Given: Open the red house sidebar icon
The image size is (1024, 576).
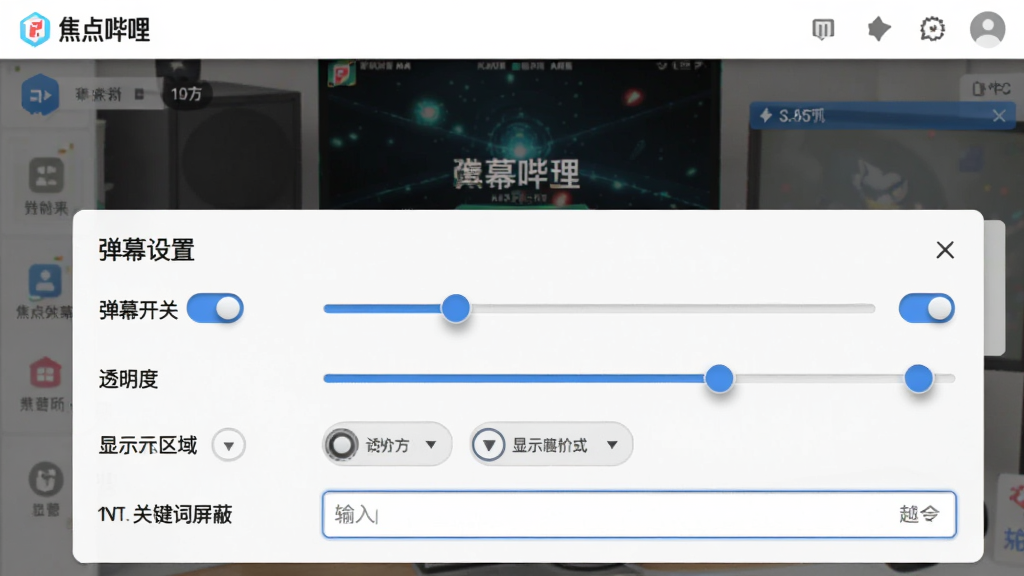Looking at the screenshot, I should pyautogui.click(x=45, y=373).
